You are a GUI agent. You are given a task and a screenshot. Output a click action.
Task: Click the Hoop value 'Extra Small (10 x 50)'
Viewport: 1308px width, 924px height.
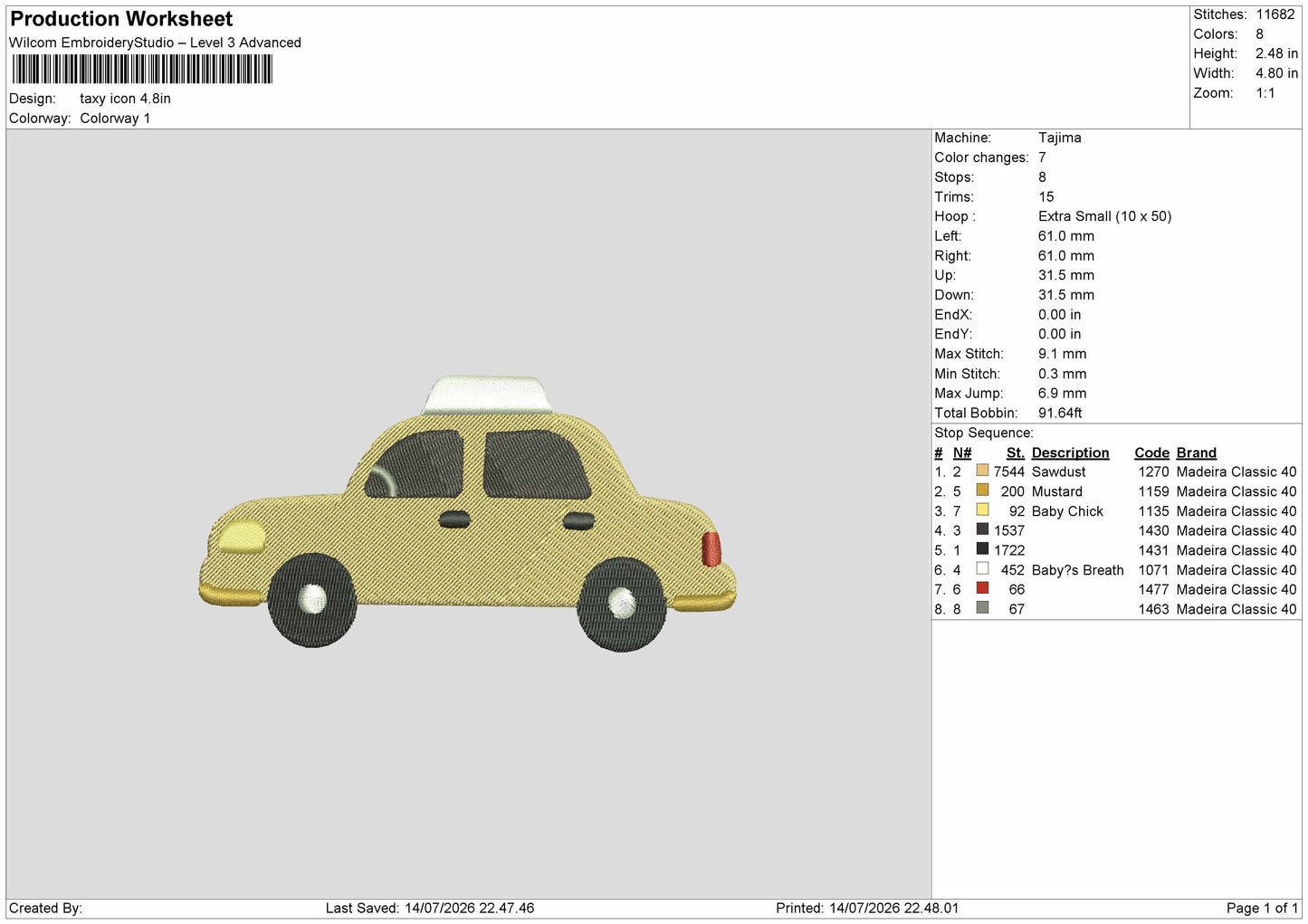coord(1105,216)
